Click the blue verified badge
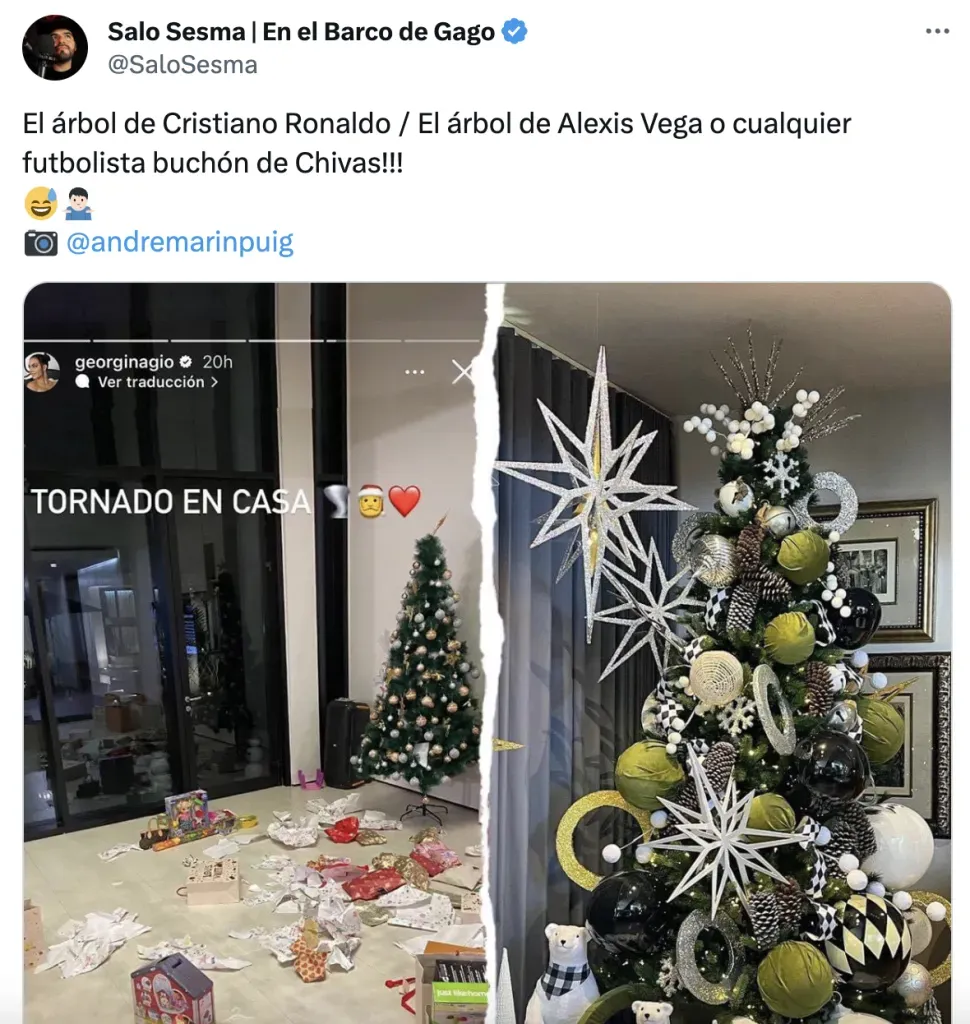 pyautogui.click(x=515, y=31)
